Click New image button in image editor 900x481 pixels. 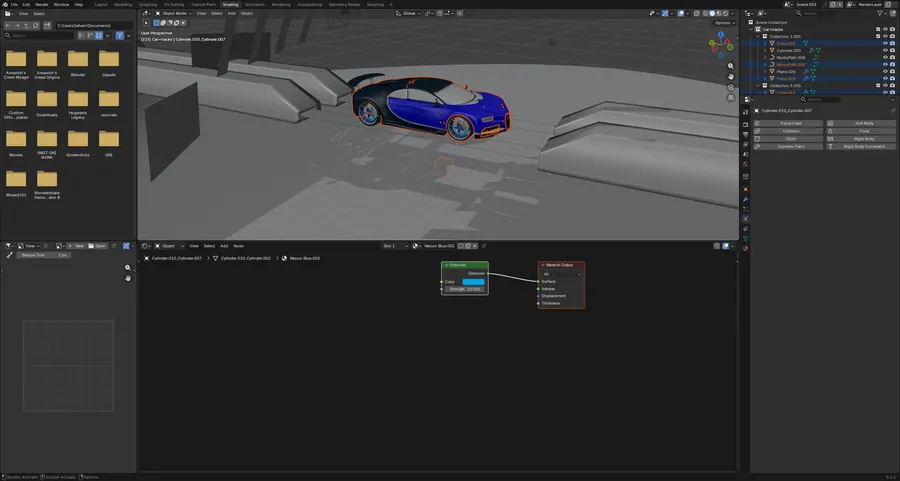(76, 246)
